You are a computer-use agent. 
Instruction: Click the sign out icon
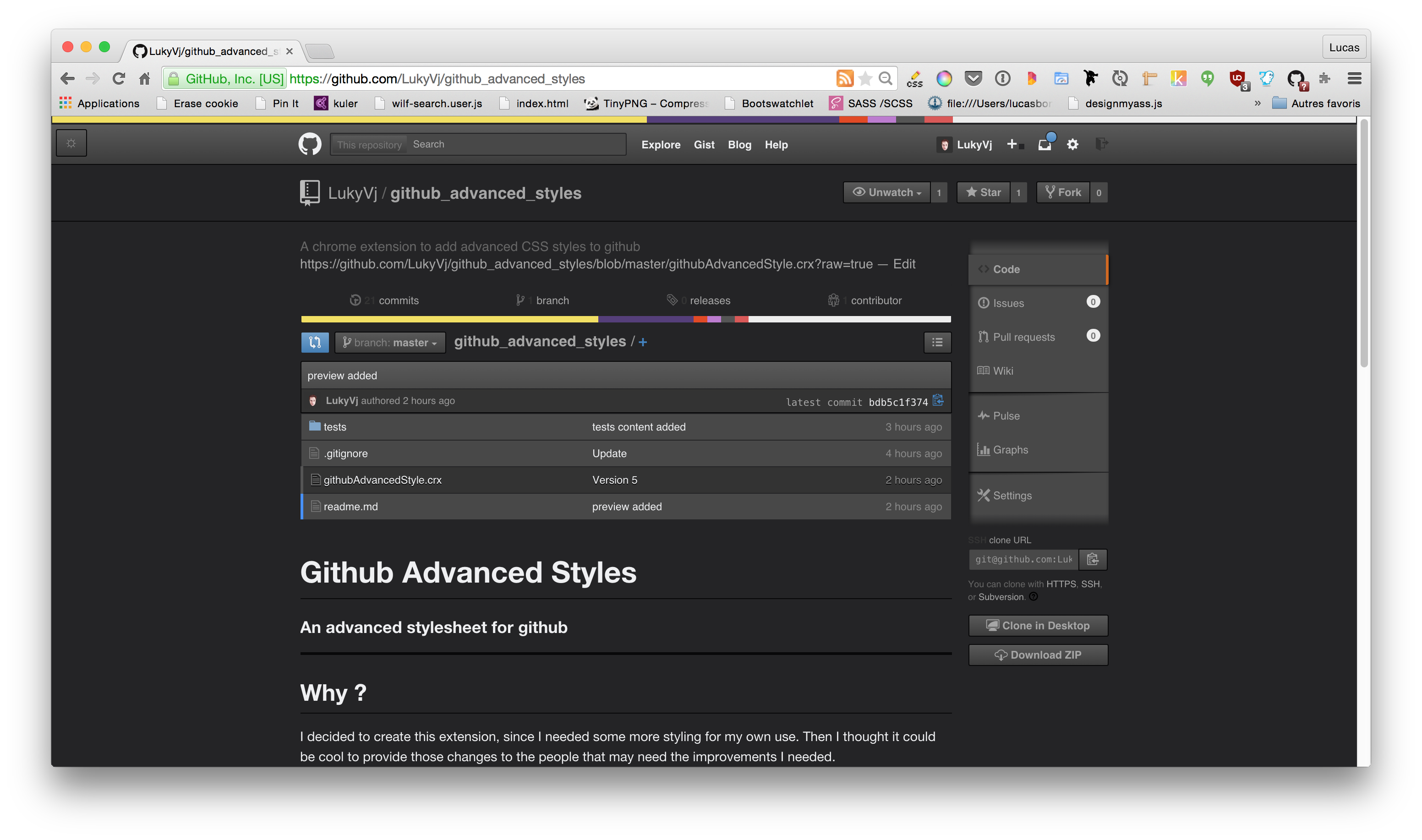1101,144
